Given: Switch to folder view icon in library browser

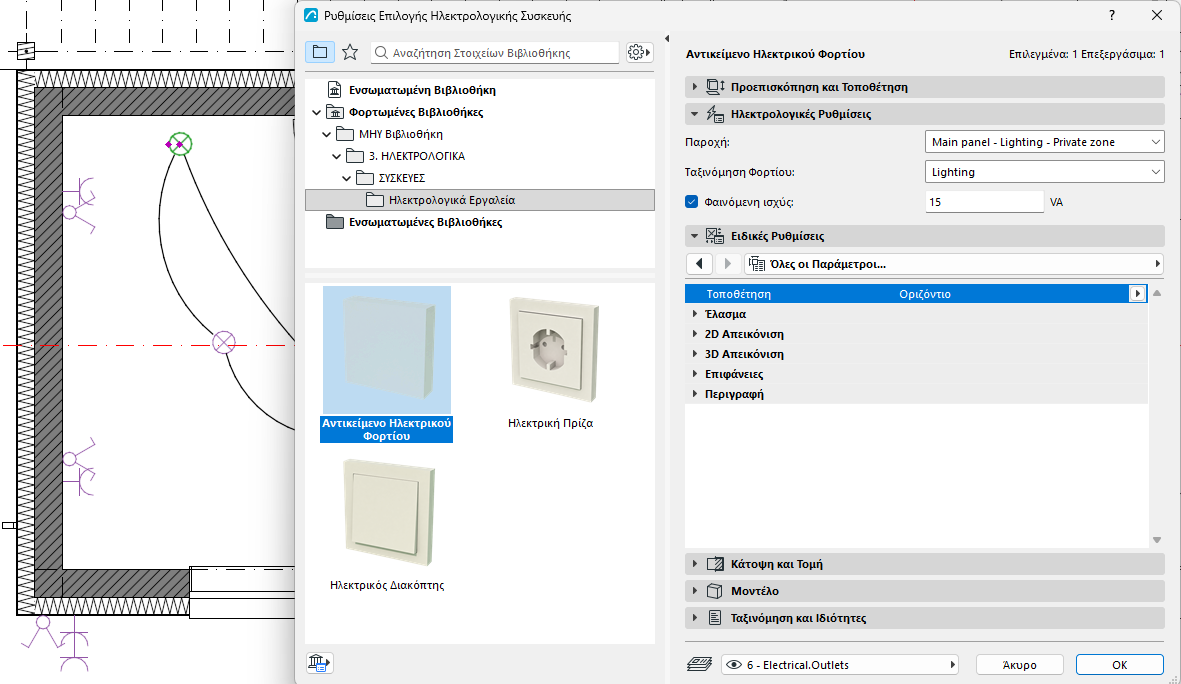Looking at the screenshot, I should (320, 52).
